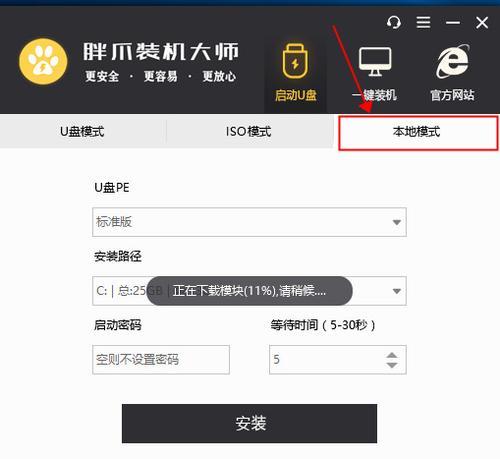Increase wait time with up arrow

[392, 355]
